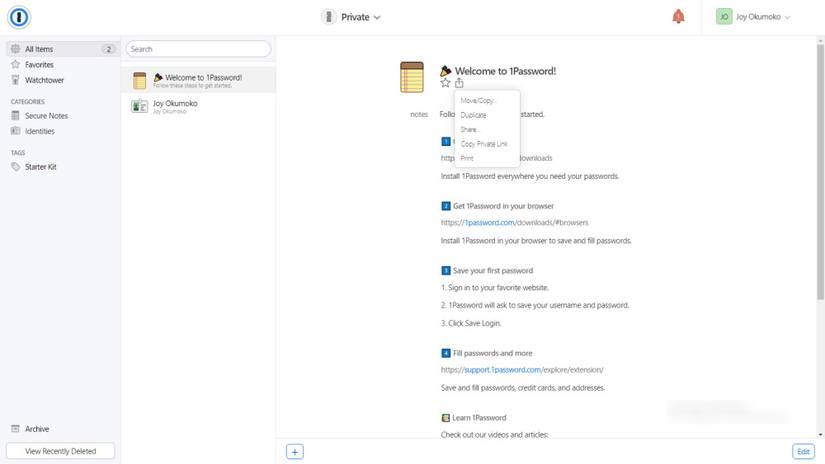The width and height of the screenshot is (825, 464).
Task: Open the support.1password.com extension link
Action: point(522,370)
